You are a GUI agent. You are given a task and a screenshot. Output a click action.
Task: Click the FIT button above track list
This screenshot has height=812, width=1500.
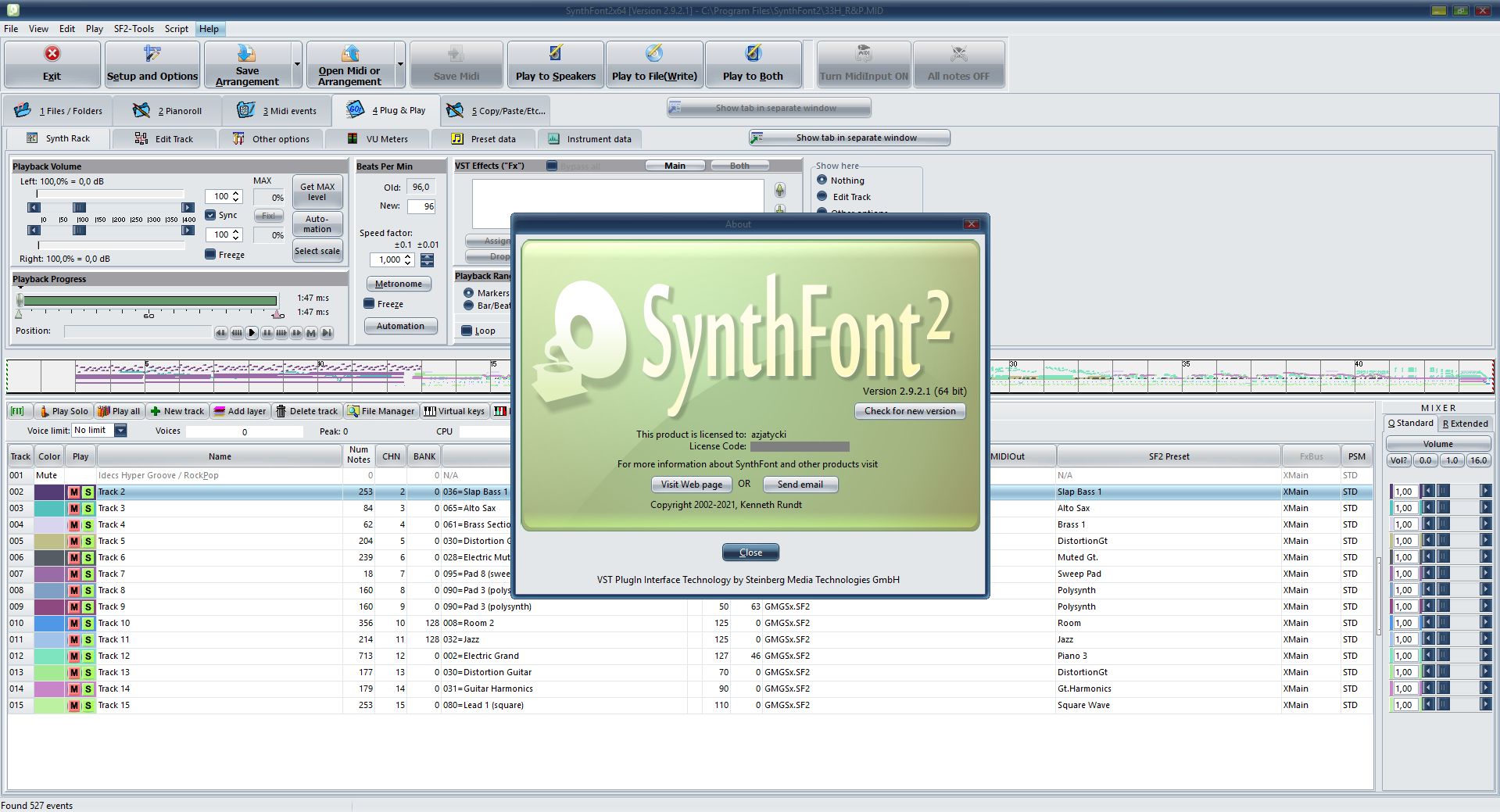[x=18, y=411]
